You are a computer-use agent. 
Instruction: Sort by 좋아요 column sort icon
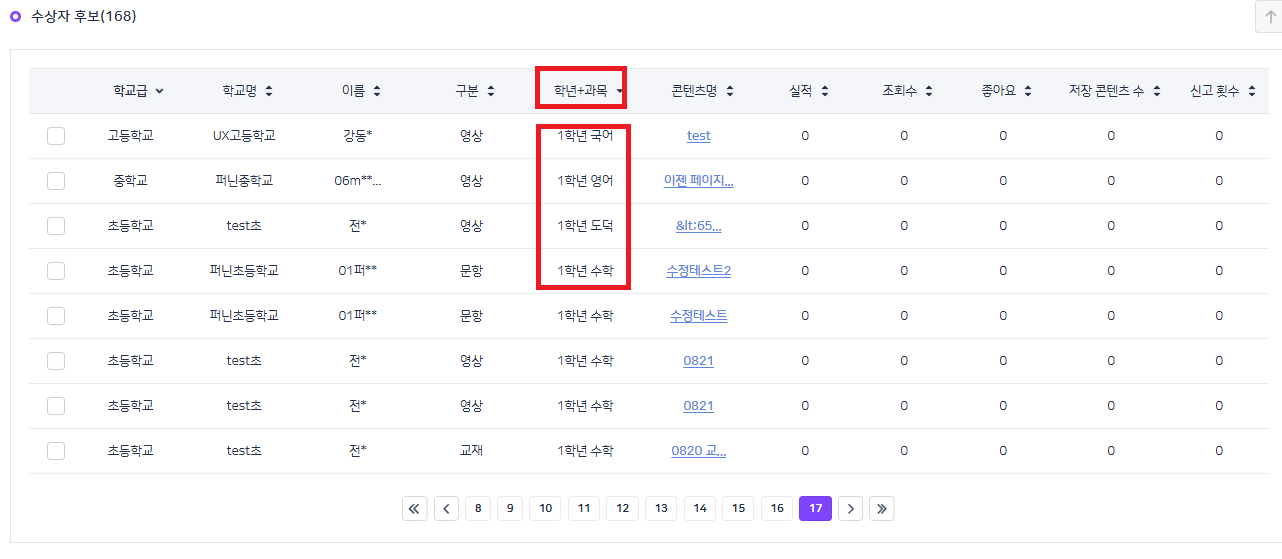[x=1027, y=91]
